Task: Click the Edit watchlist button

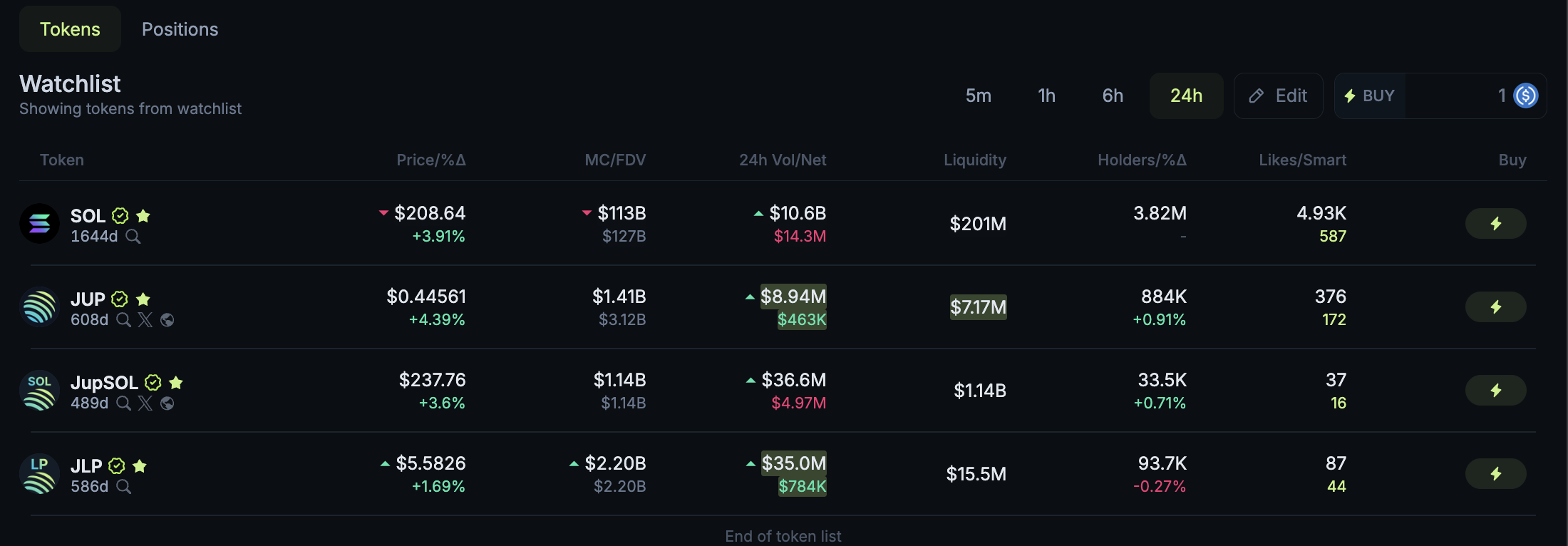Action: point(1279,96)
